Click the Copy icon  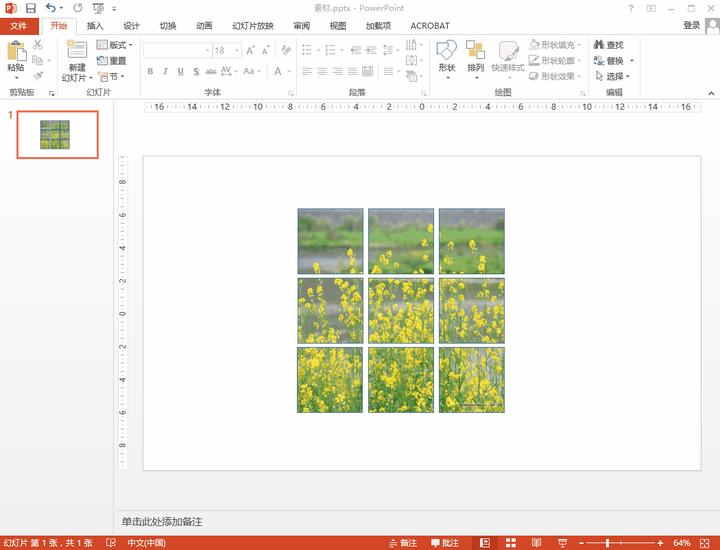pos(38,60)
